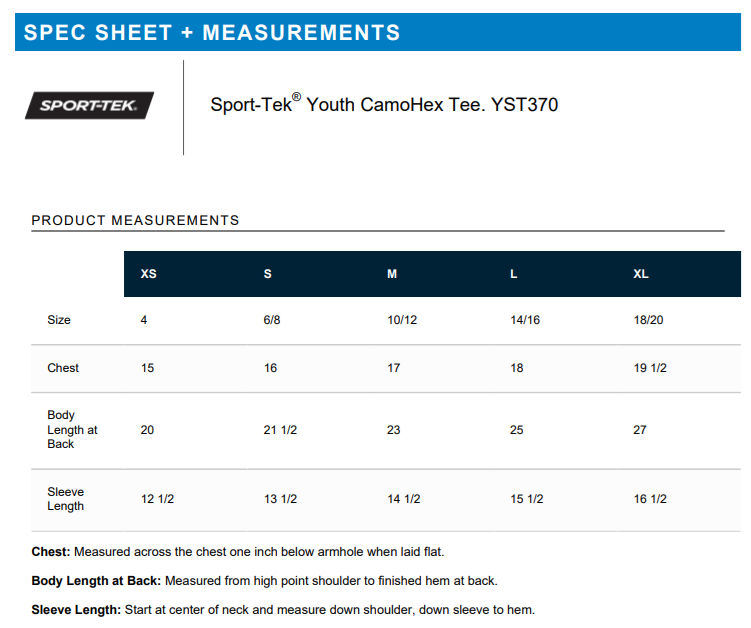Click the 16 1/2 sleeve length value
This screenshot has height=628, width=751.
[650, 499]
